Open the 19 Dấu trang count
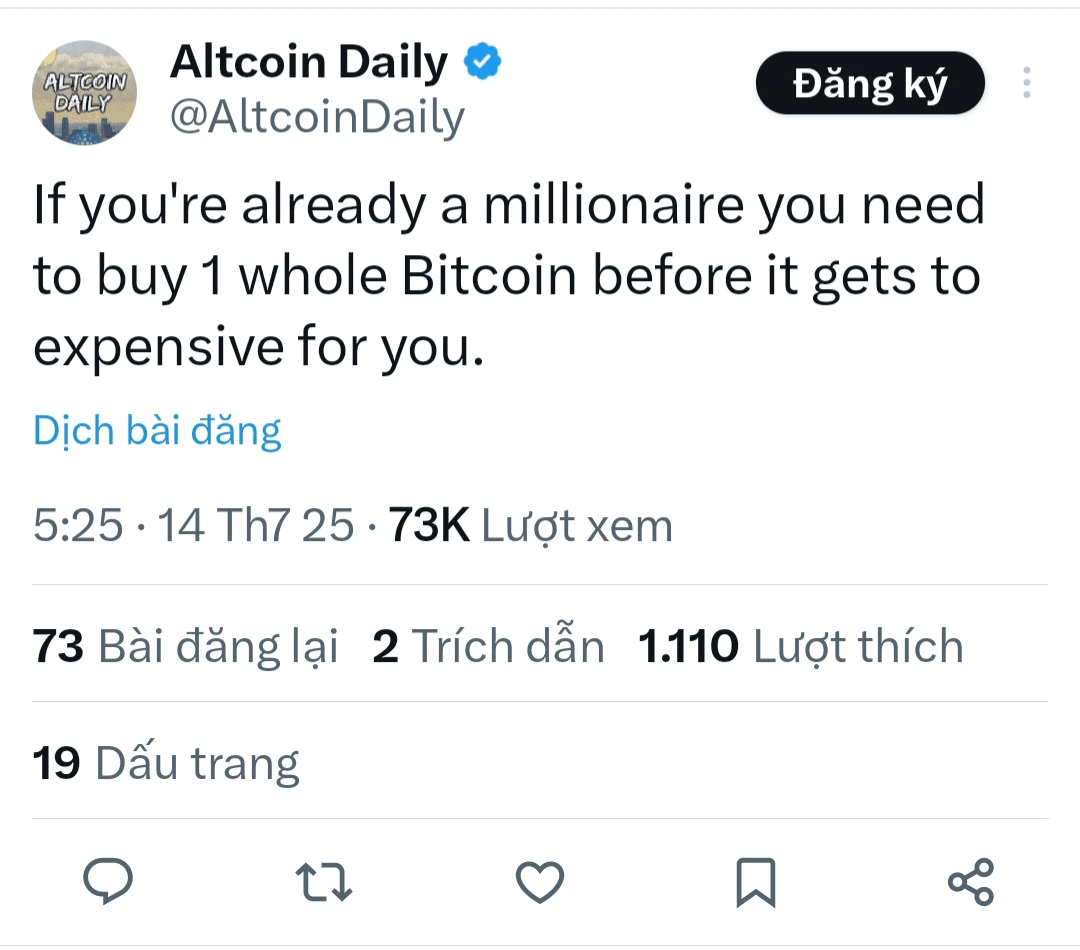1080x950 pixels. click(x=166, y=763)
